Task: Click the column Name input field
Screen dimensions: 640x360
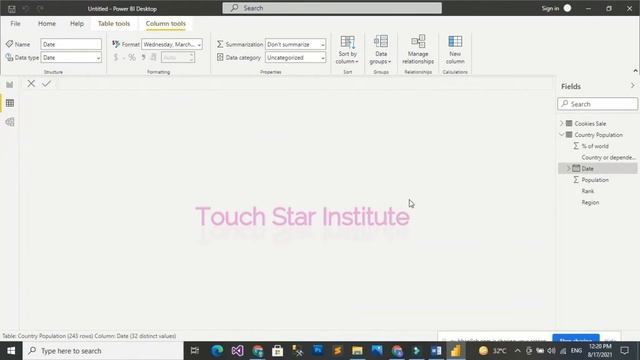Action: pos(71,44)
